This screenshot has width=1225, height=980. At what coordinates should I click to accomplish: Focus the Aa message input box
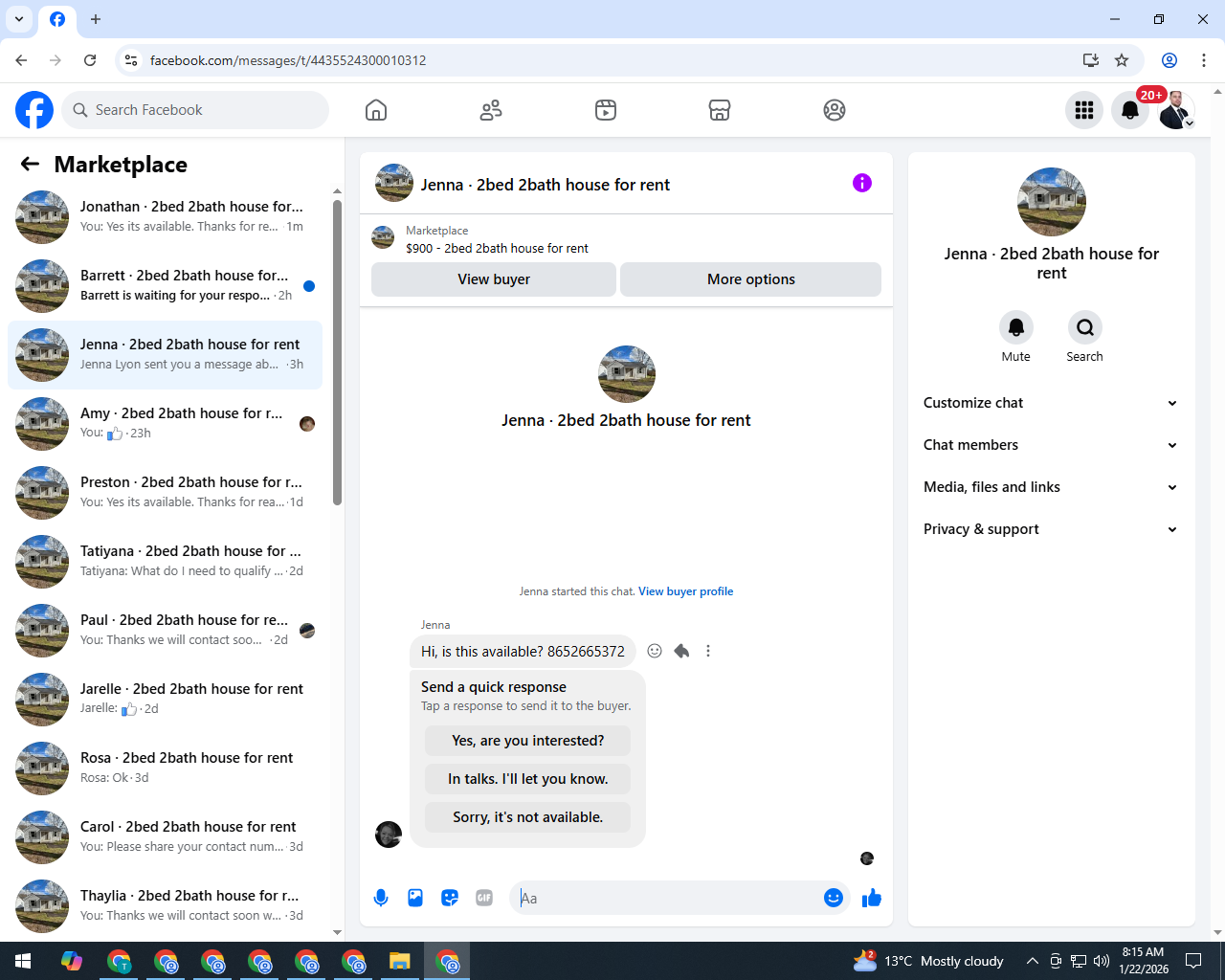click(667, 898)
